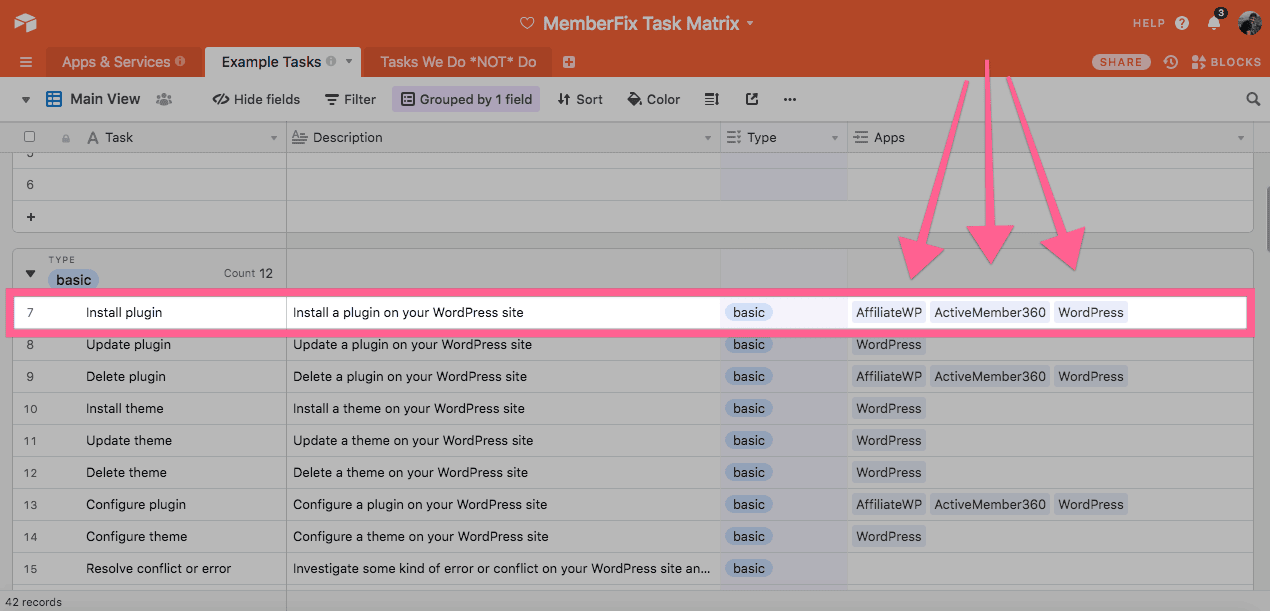This screenshot has height=611, width=1270.
Task: Open the Type column dropdown arrow
Action: click(835, 138)
